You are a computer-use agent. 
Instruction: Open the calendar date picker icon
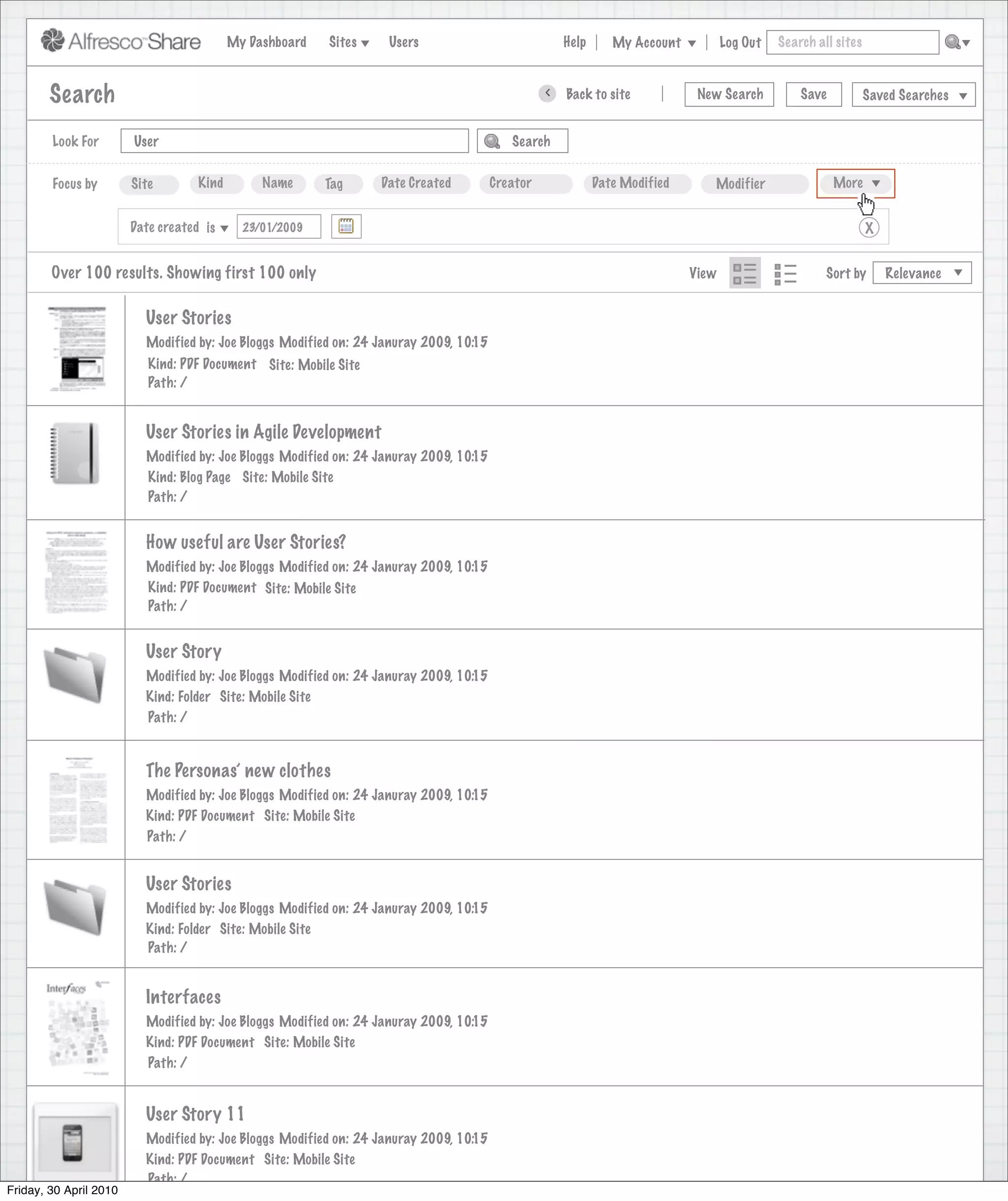[x=346, y=226]
